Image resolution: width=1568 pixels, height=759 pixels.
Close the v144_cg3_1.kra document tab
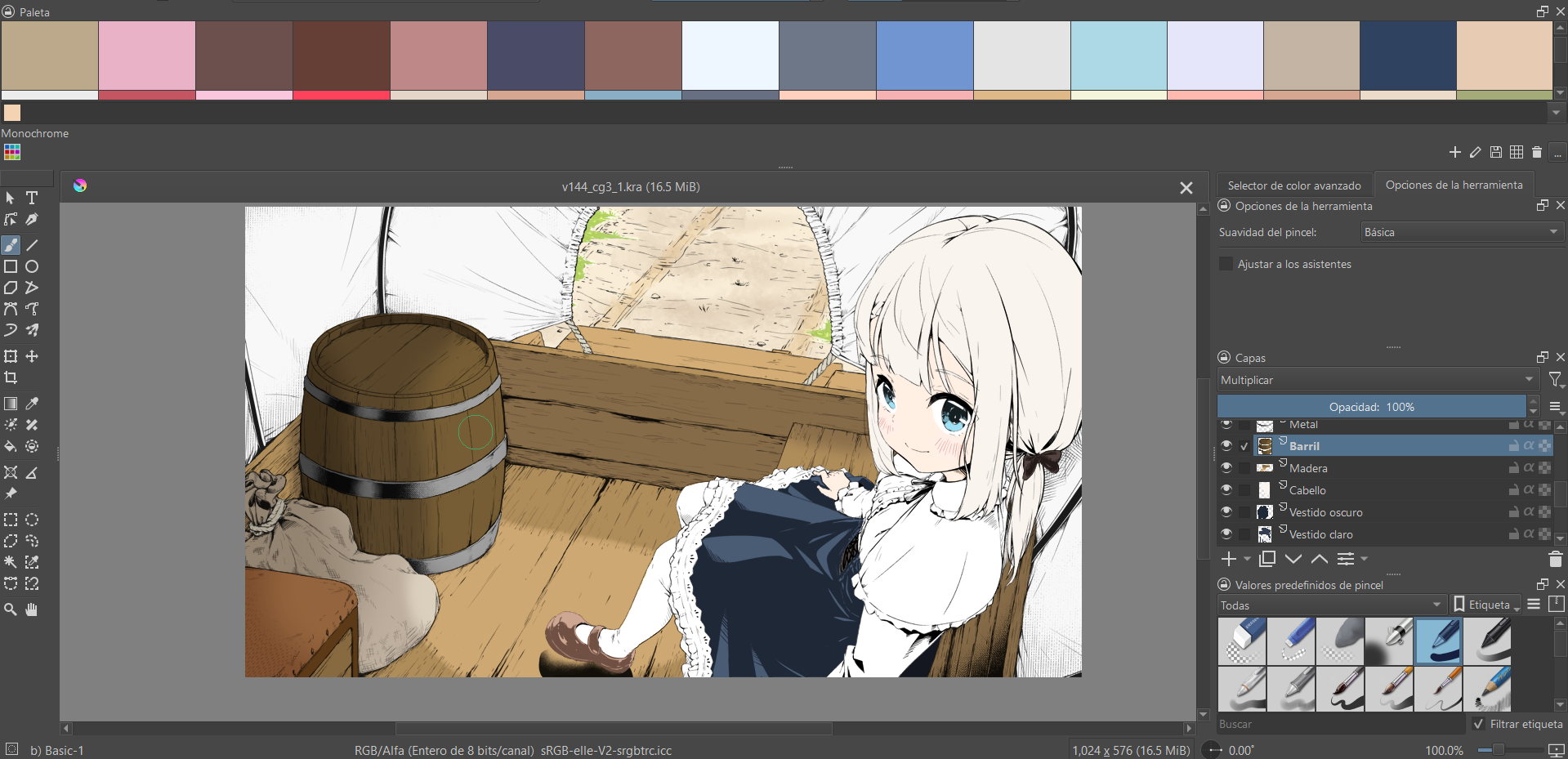pyautogui.click(x=1186, y=188)
